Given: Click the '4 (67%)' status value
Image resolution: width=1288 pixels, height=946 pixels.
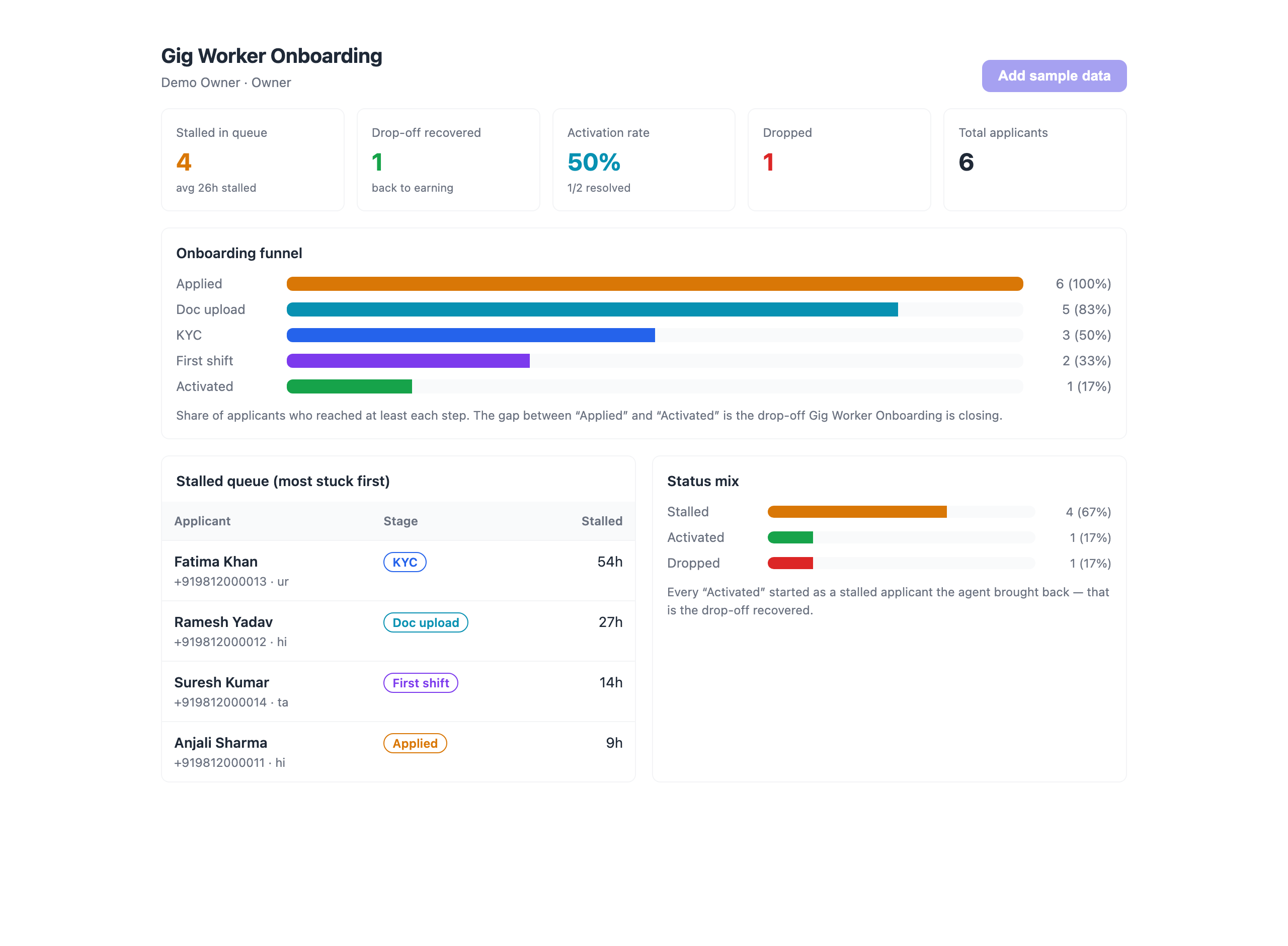Looking at the screenshot, I should click(1088, 512).
